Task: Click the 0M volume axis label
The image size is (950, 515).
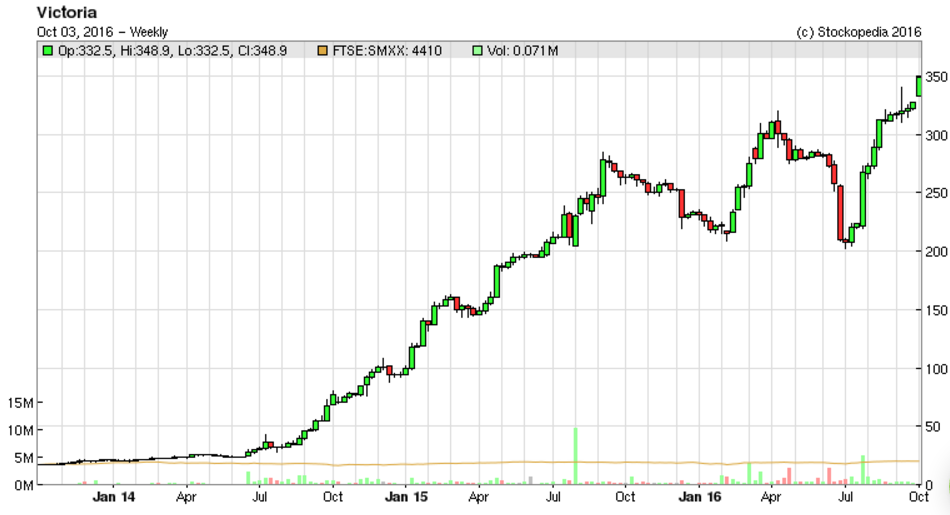Action: pyautogui.click(x=24, y=485)
